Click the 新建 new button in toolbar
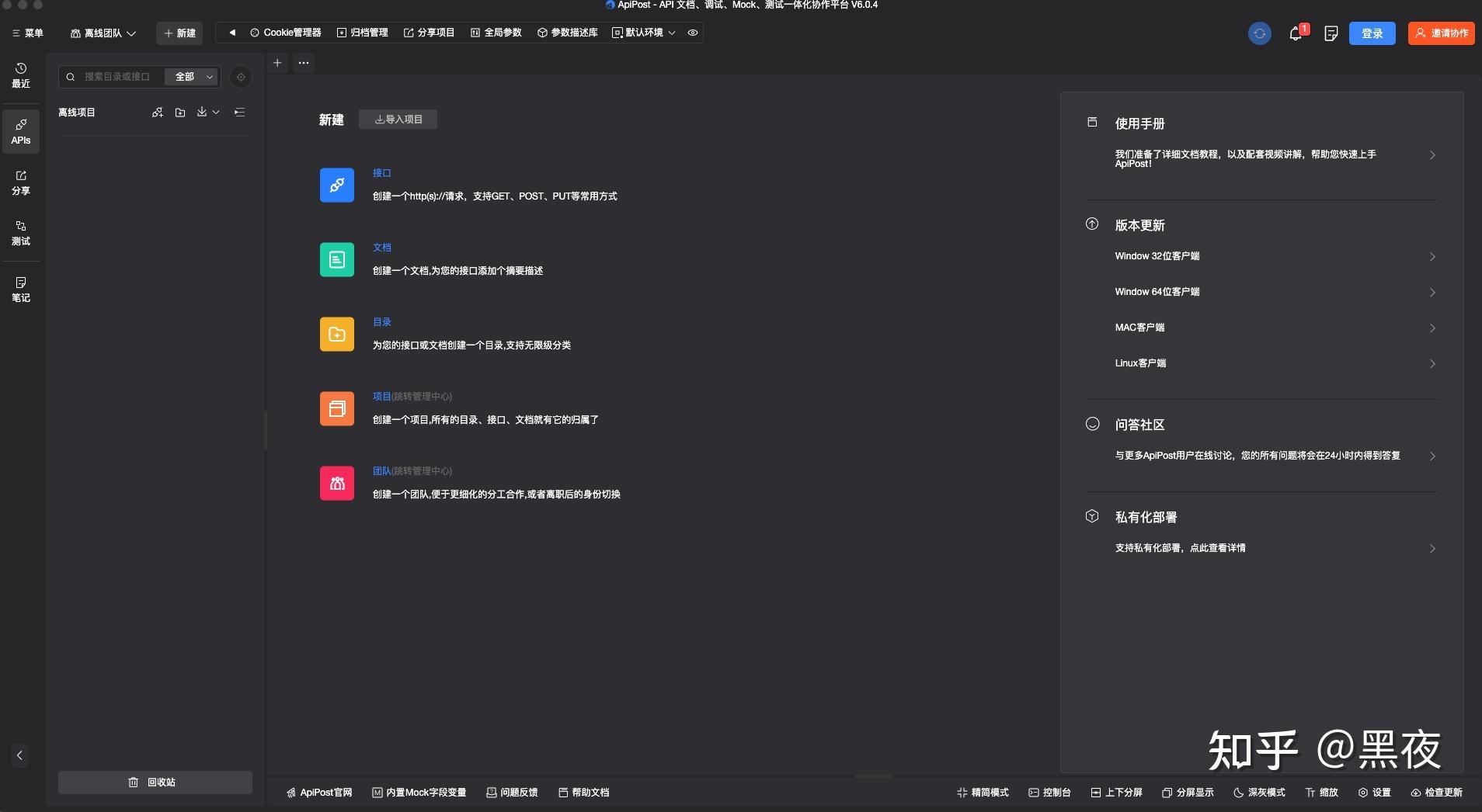 (x=179, y=33)
